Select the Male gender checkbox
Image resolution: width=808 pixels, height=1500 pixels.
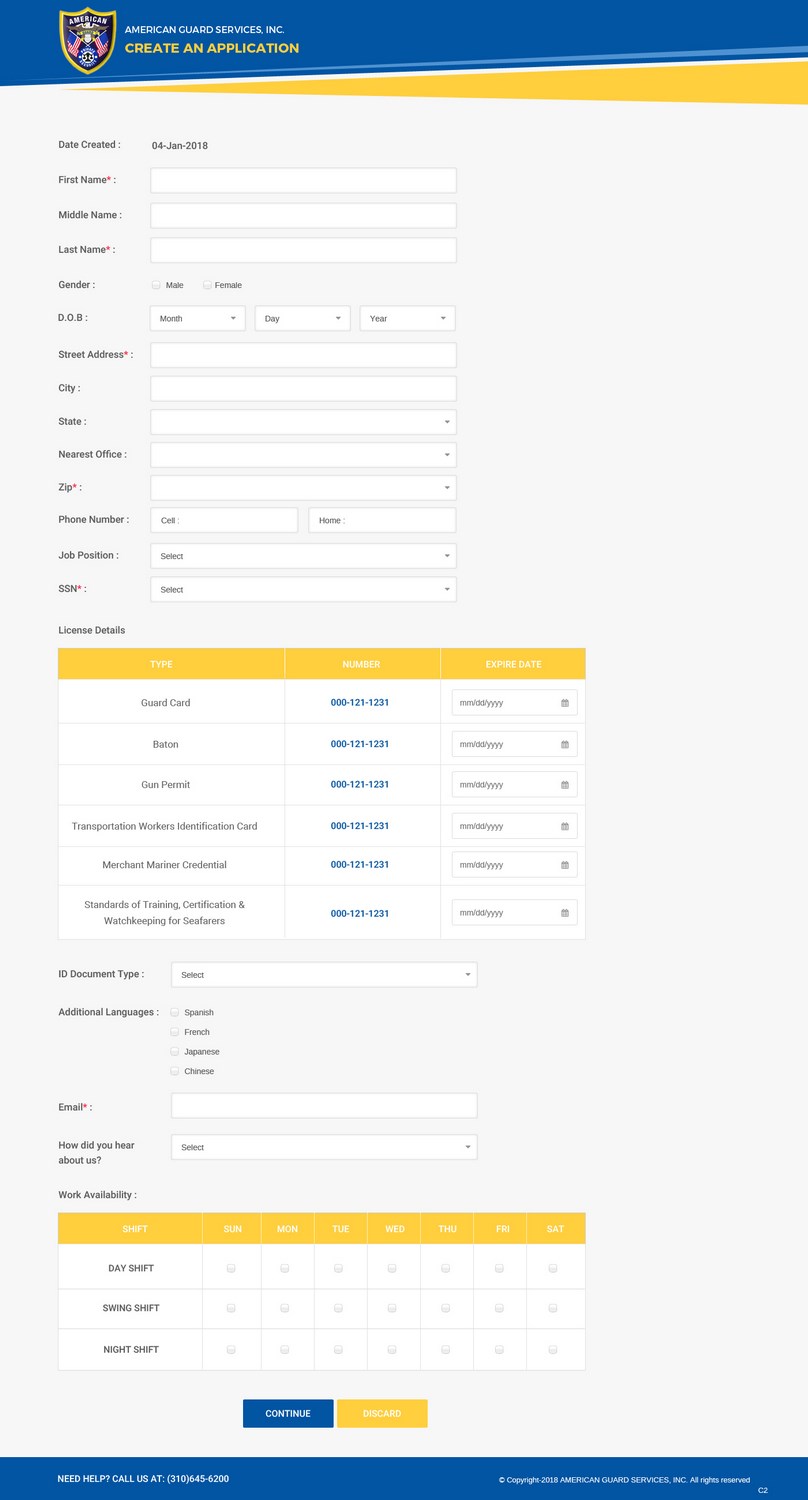coord(156,284)
